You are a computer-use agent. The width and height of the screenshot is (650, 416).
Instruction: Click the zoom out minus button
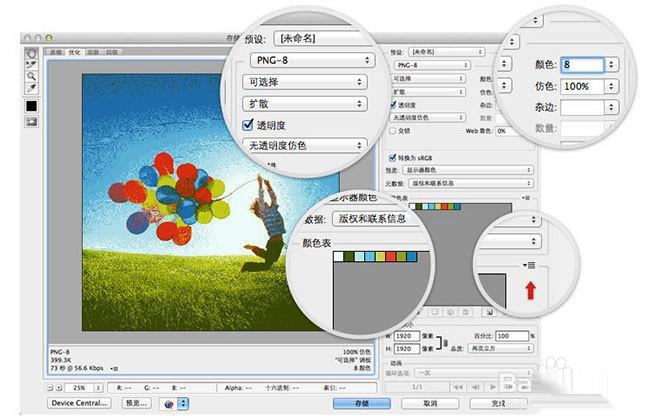(x=50, y=388)
